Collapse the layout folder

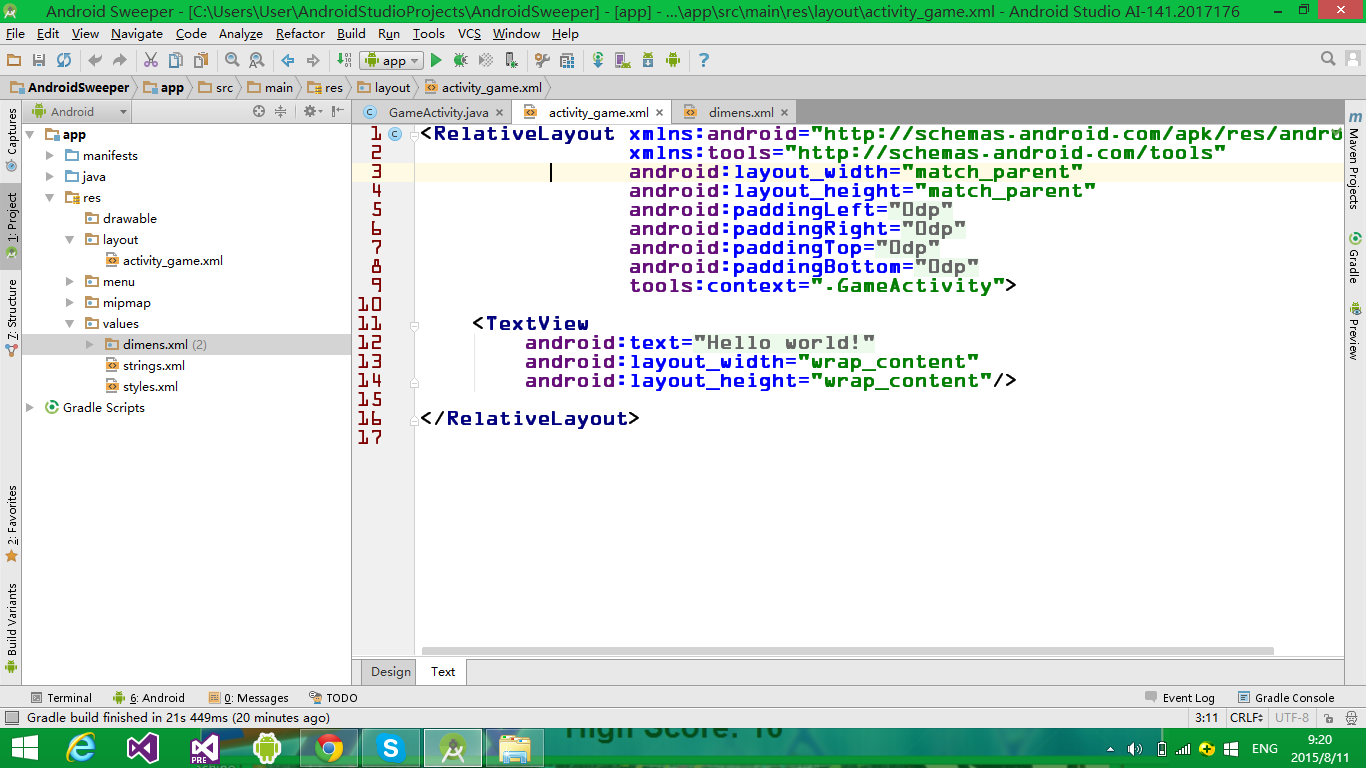pyautogui.click(x=70, y=239)
